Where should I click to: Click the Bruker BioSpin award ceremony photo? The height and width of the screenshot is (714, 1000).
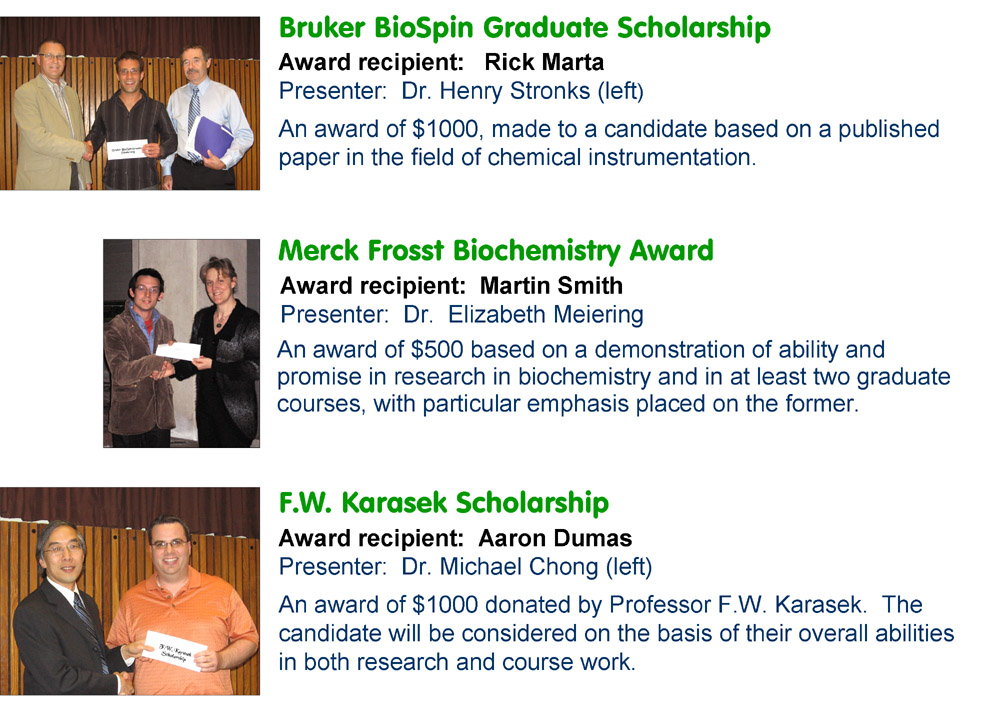(x=130, y=102)
